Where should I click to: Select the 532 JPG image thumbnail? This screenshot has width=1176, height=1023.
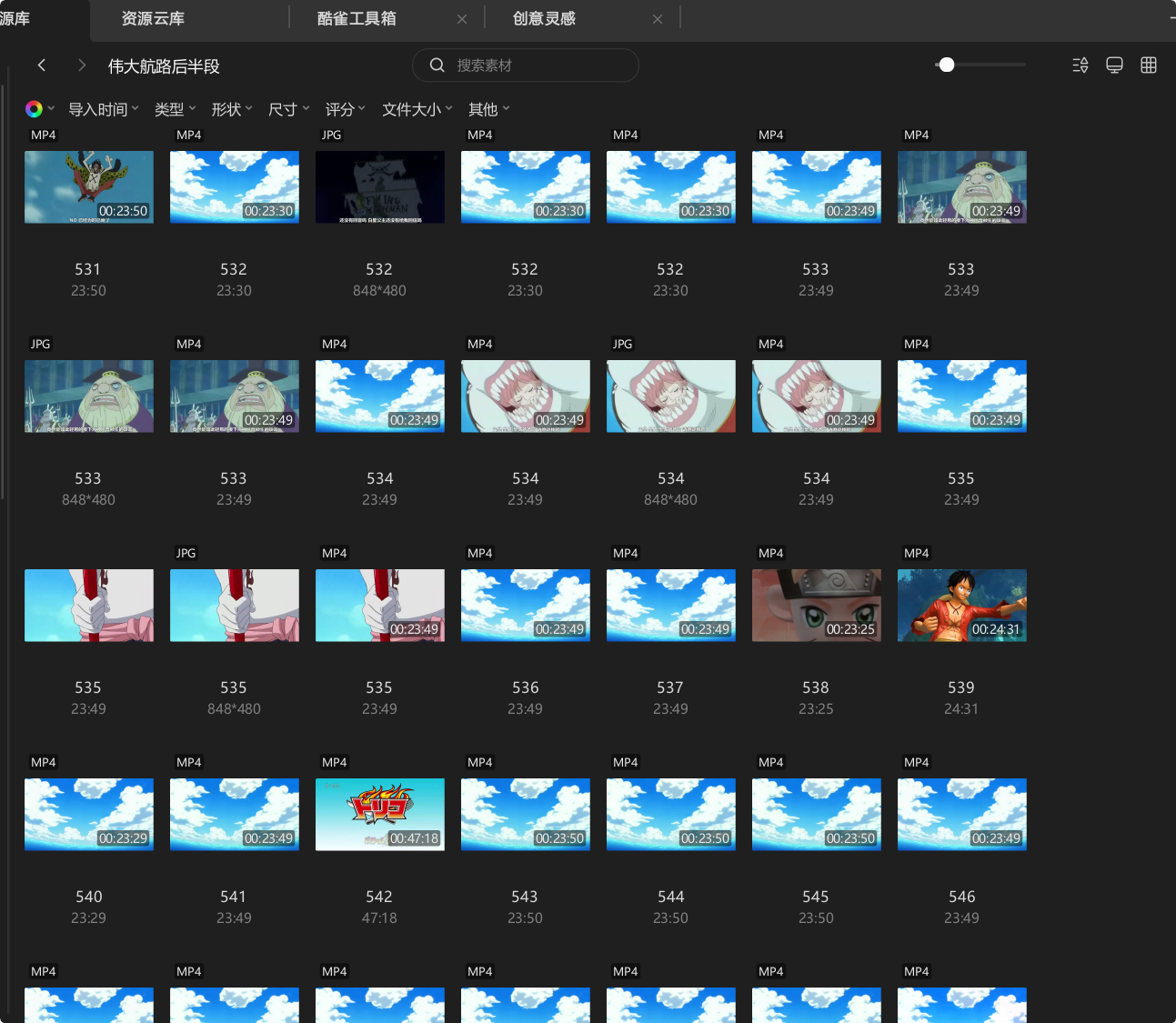pos(380,187)
